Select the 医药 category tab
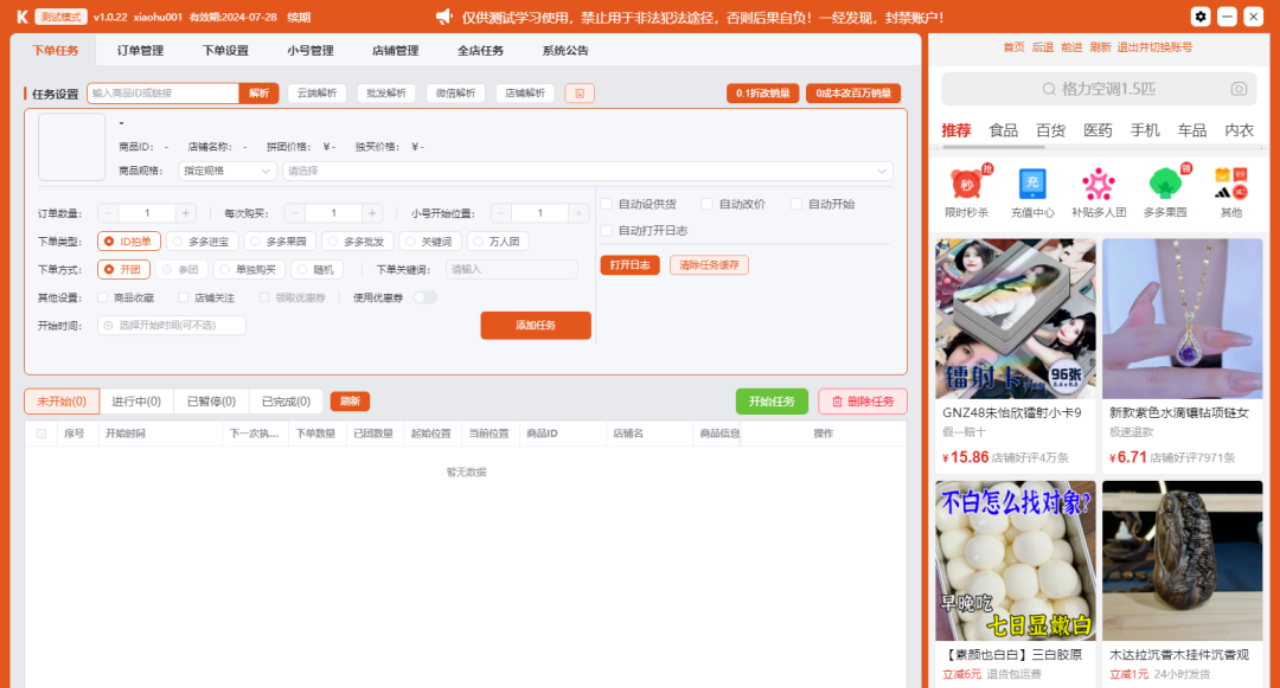1280x688 pixels. 1097,129
